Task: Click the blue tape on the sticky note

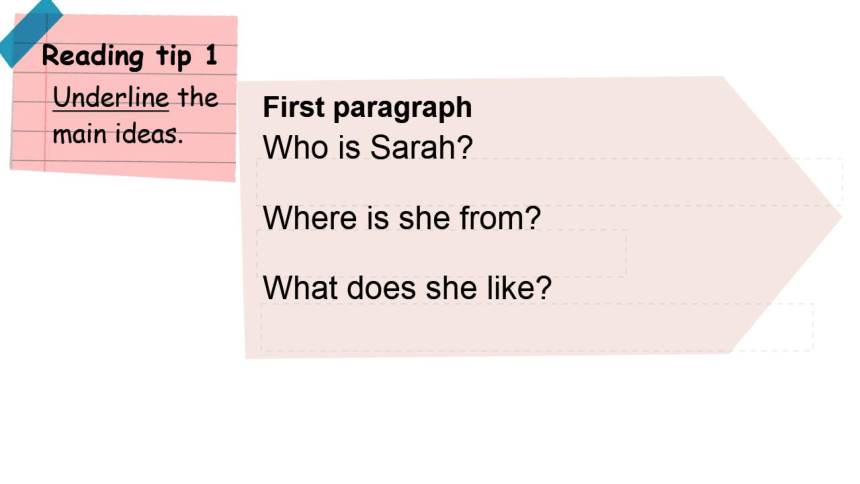Action: point(31,32)
